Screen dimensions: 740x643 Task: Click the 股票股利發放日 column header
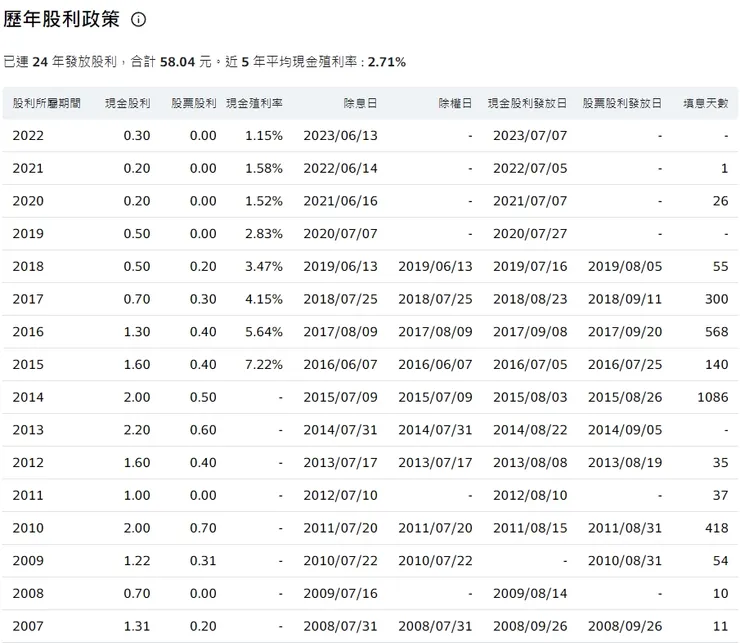(622, 103)
